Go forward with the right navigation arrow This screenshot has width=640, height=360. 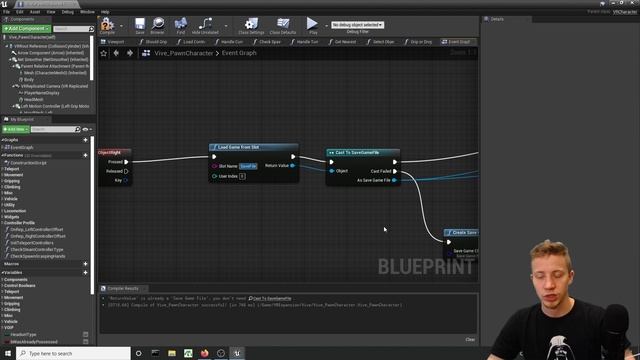pos(129,53)
